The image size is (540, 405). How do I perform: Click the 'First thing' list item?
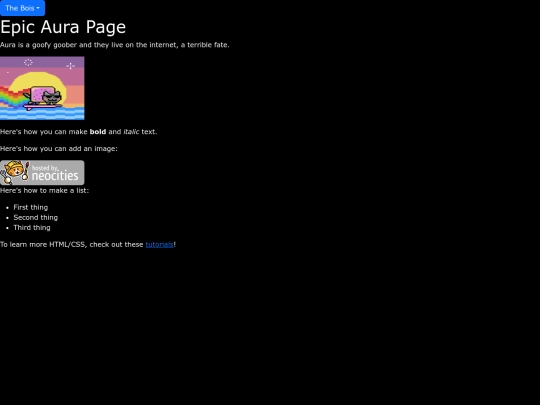pos(31,207)
